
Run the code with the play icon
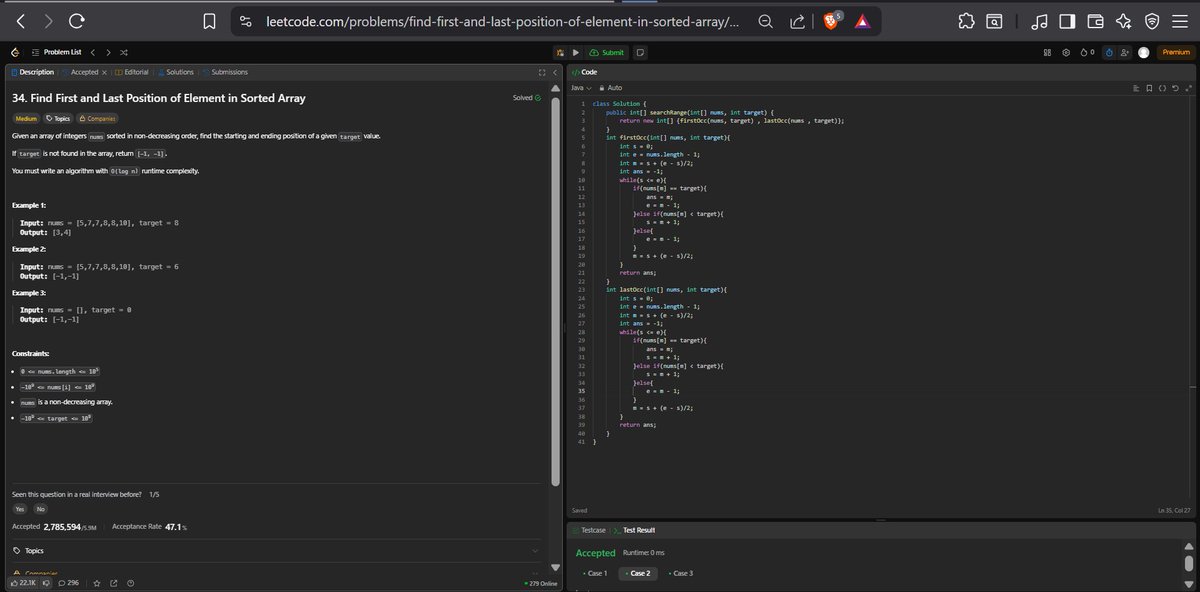click(x=576, y=52)
